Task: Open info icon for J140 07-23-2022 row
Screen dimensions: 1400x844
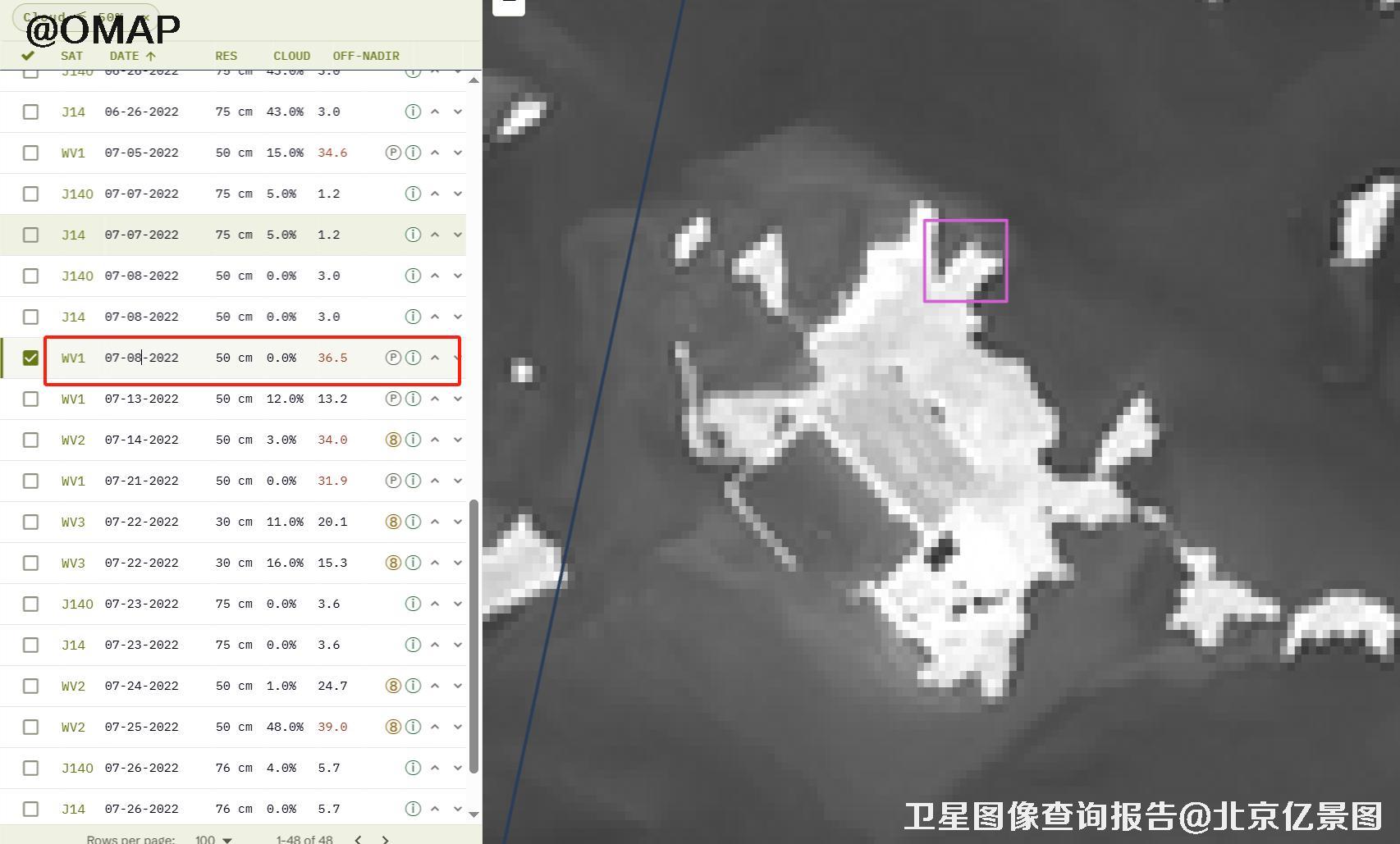Action: 413,604
